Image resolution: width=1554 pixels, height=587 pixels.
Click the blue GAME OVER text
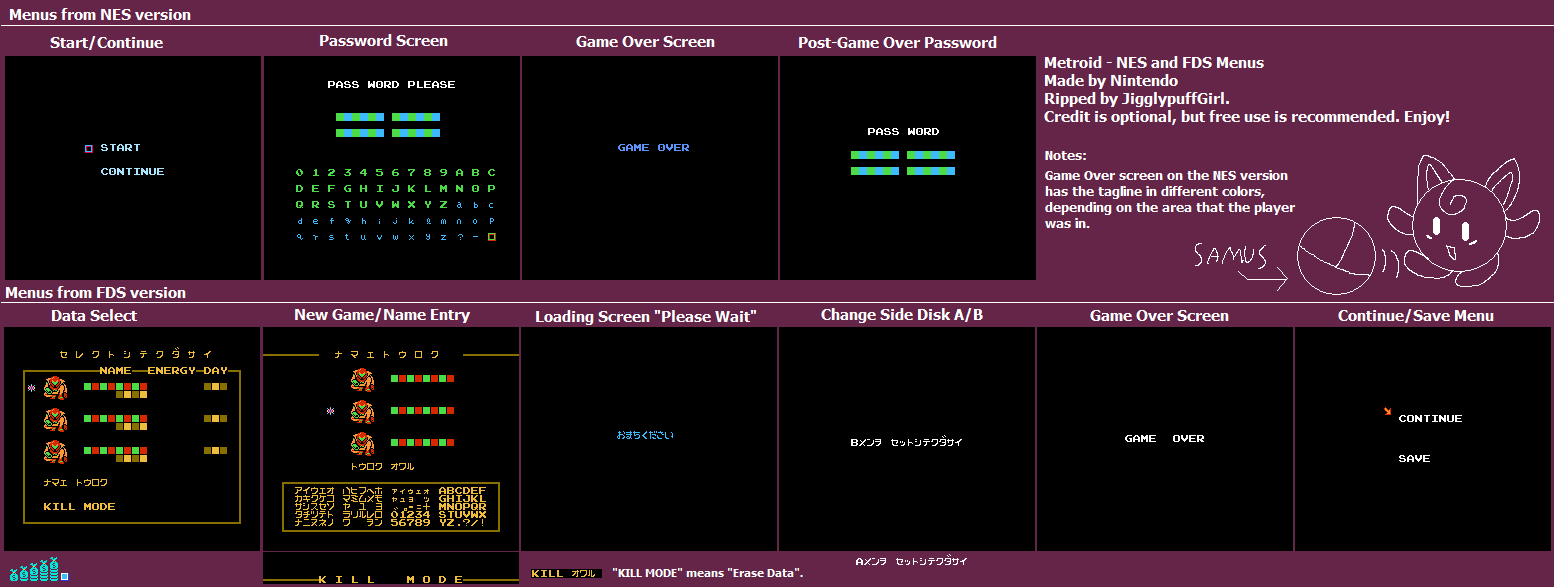[653, 148]
